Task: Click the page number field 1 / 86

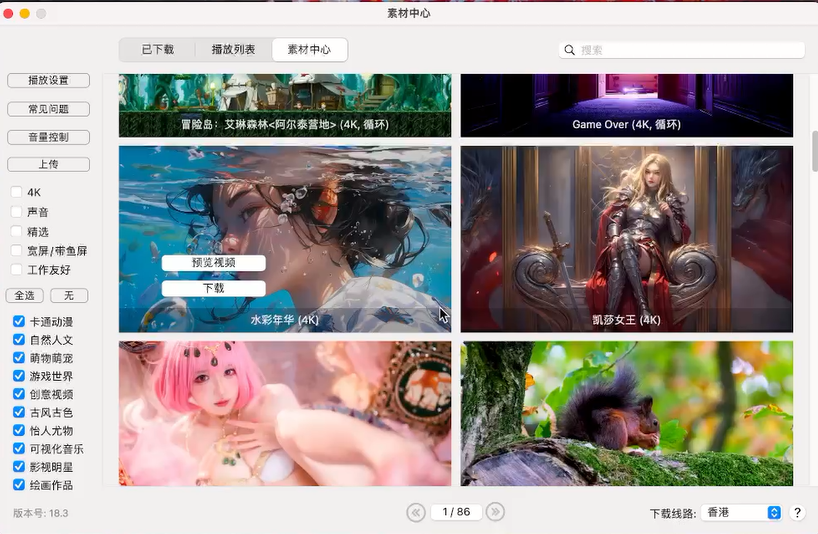Action: (x=456, y=512)
